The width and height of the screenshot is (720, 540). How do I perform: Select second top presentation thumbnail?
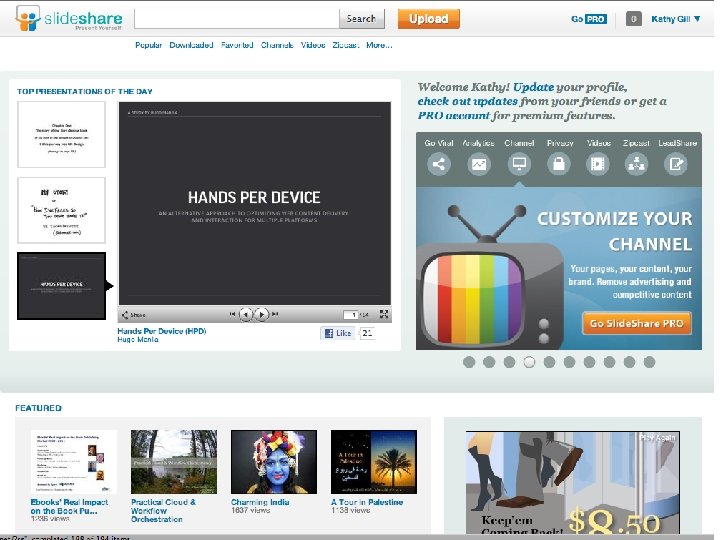[62, 210]
